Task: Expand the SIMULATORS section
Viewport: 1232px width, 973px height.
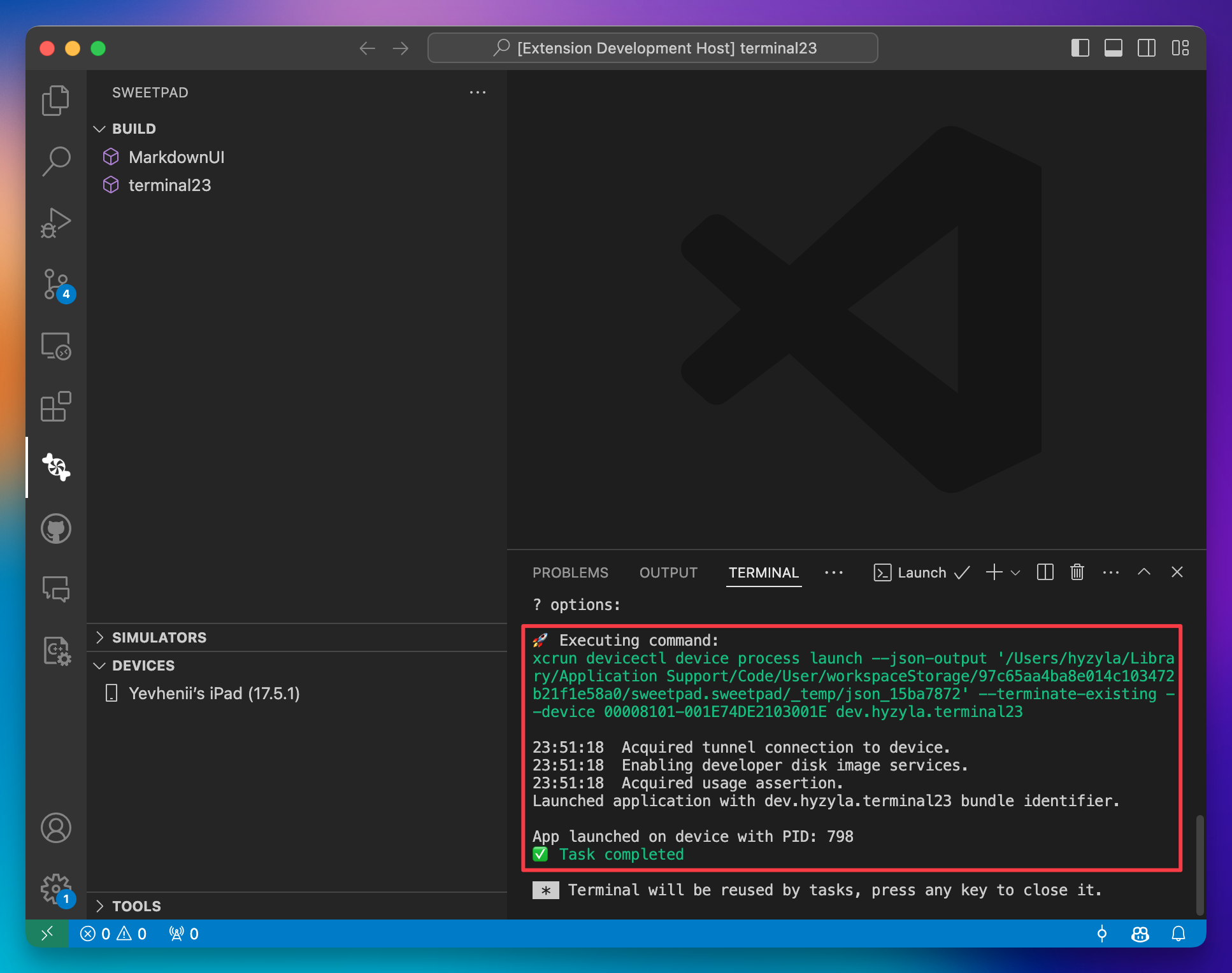Action: coord(101,637)
